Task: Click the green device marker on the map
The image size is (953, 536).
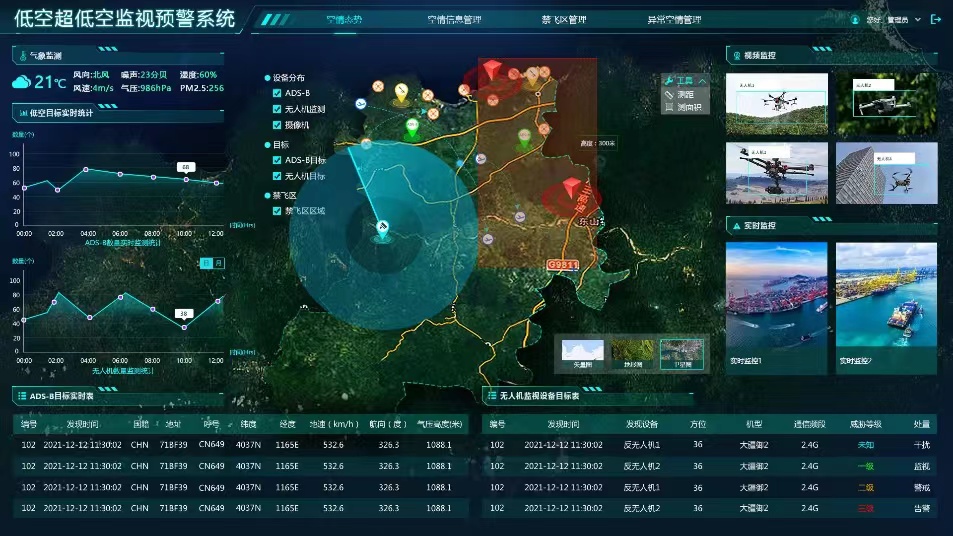Action: click(411, 126)
